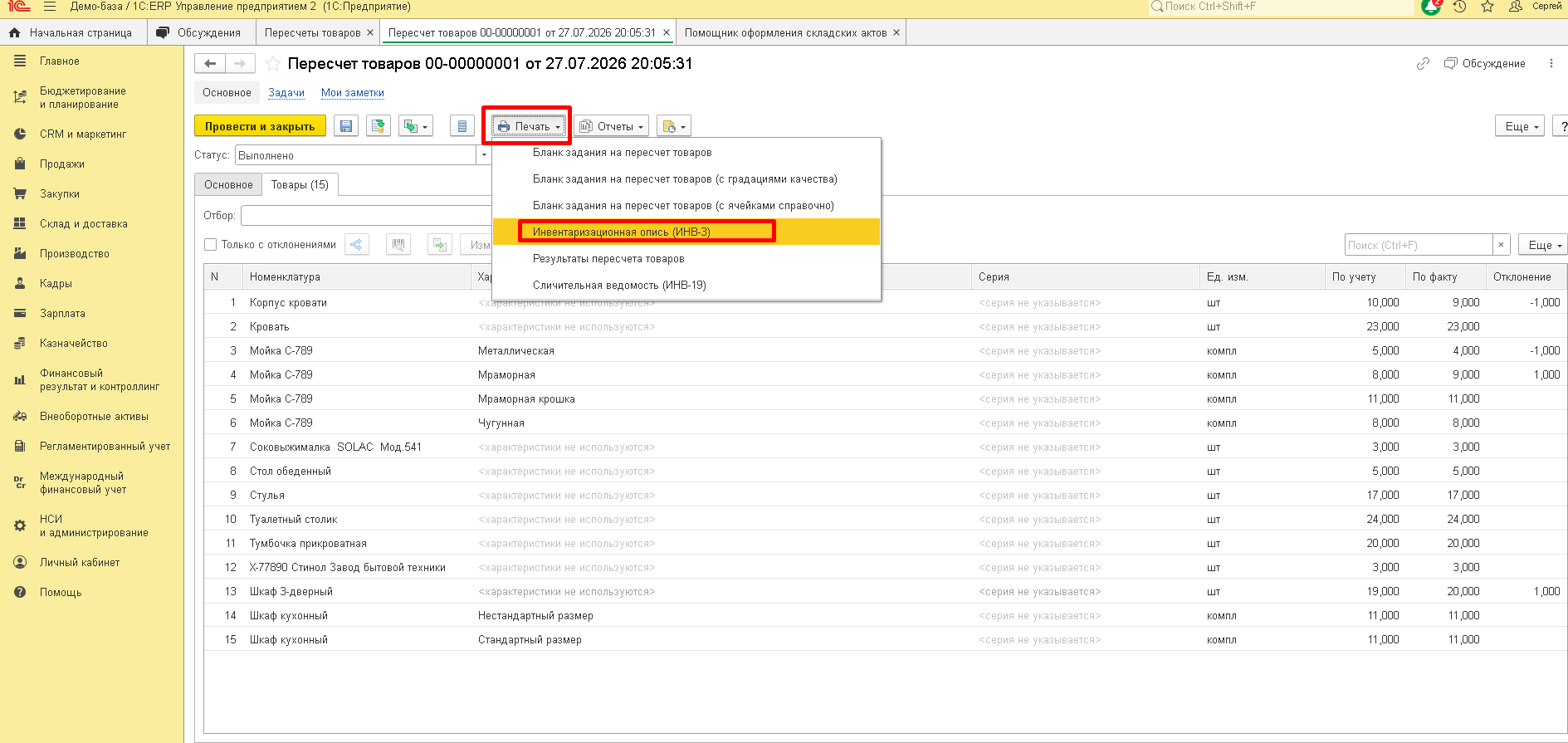Click the Поиск (Ctrl+F) table search field
This screenshot has width=1568, height=743.
(1419, 245)
